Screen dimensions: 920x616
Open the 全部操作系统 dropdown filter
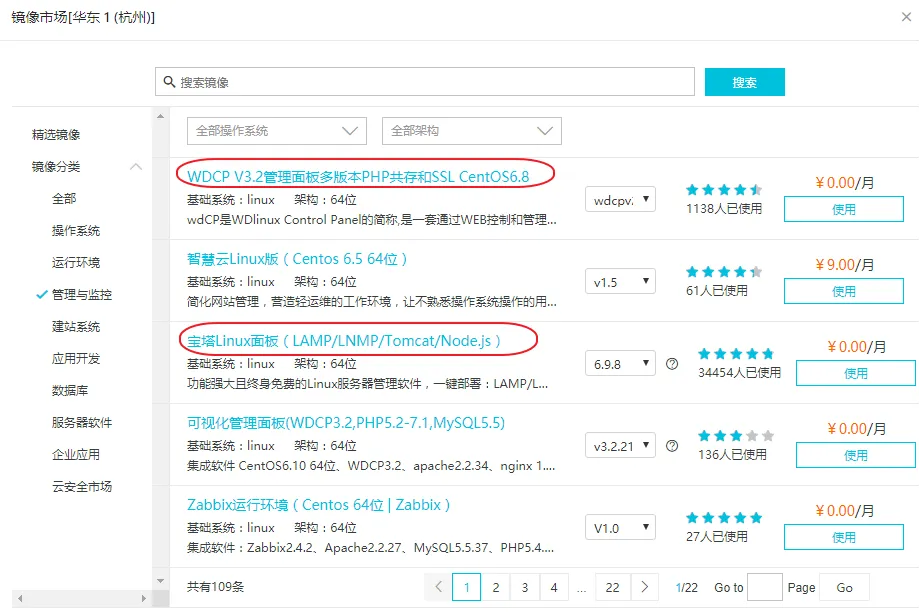coord(277,131)
